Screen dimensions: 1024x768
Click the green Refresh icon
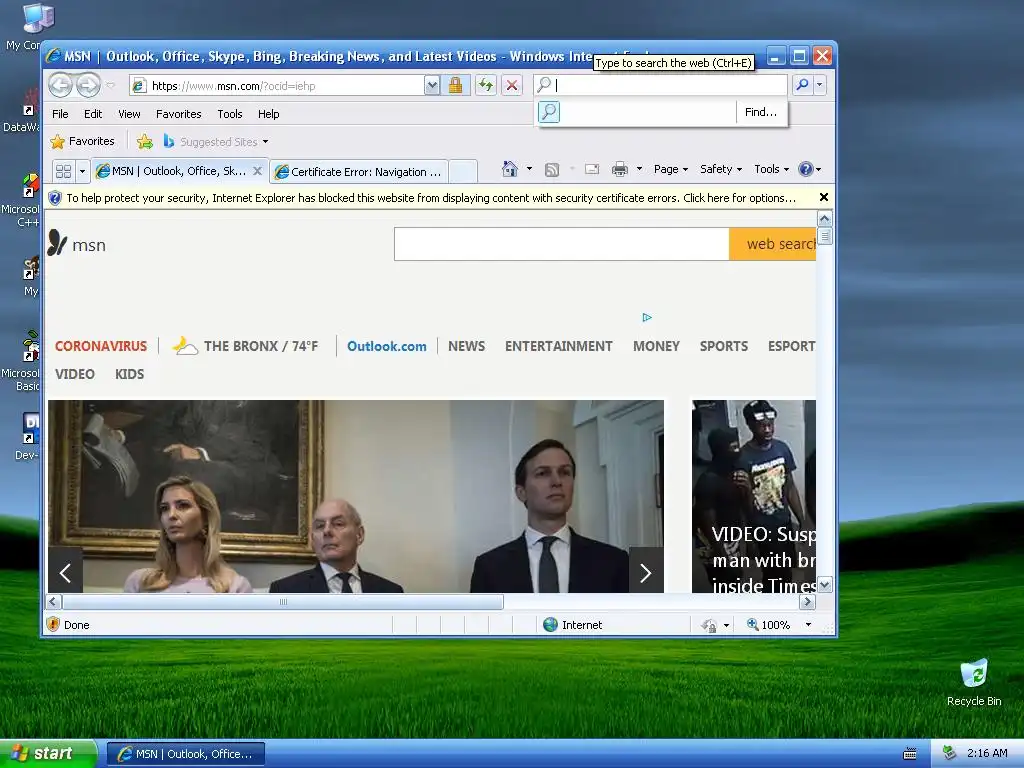485,85
